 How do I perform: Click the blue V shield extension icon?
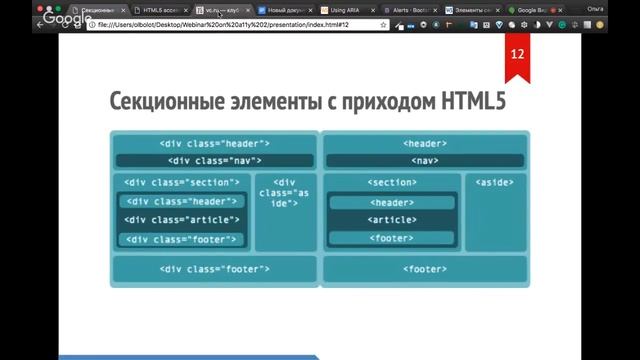(499, 25)
